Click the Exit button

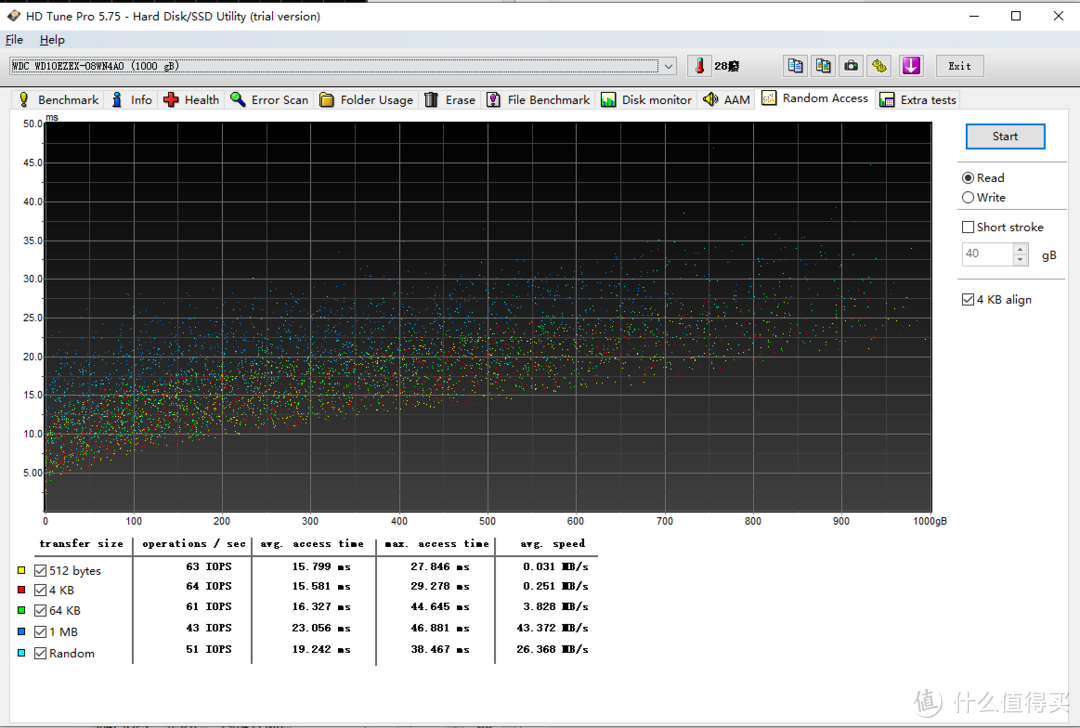(959, 66)
